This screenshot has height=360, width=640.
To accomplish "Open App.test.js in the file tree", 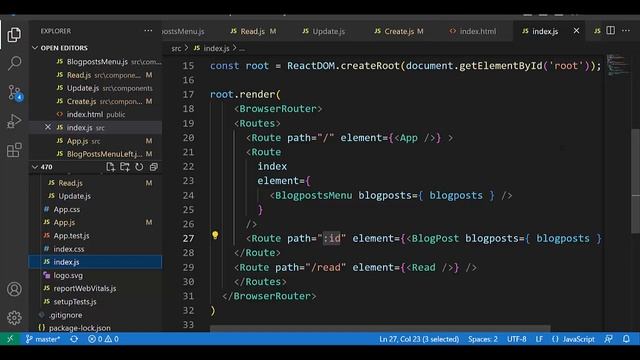I will click(96, 236).
